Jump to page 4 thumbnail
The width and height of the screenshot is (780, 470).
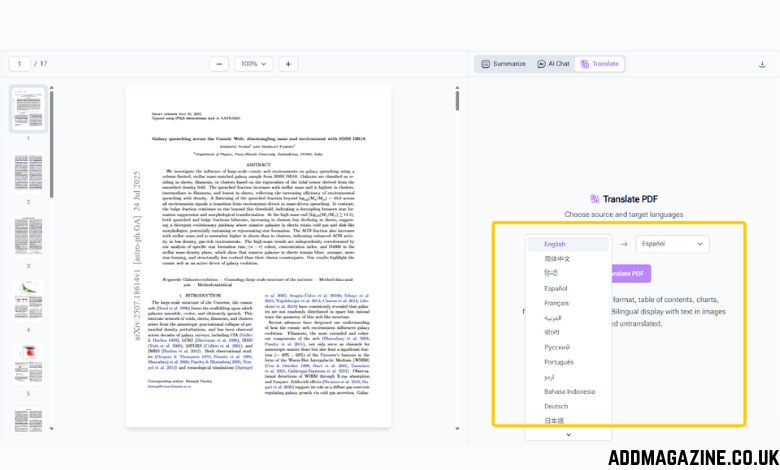pos(28,301)
